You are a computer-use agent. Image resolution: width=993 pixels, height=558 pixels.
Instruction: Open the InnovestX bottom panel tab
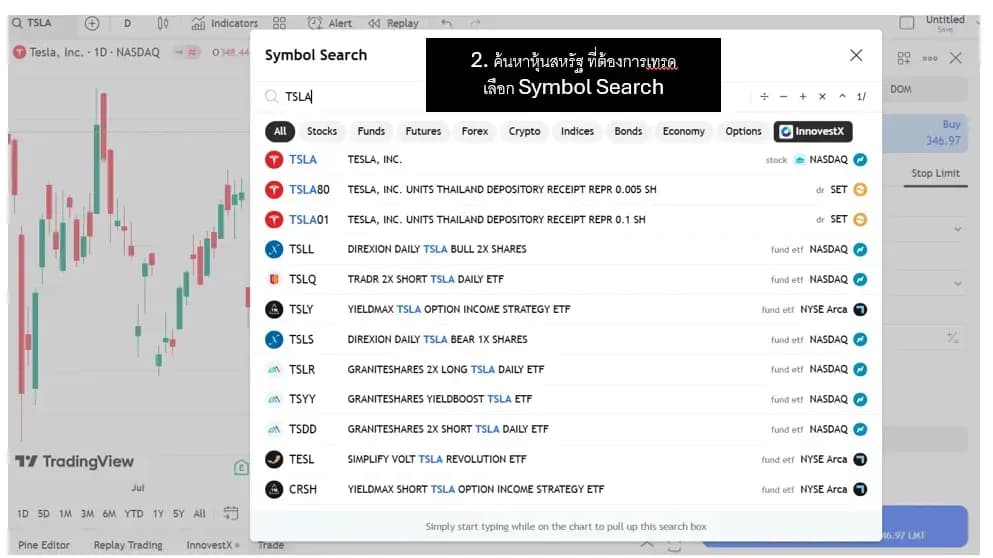(x=212, y=545)
